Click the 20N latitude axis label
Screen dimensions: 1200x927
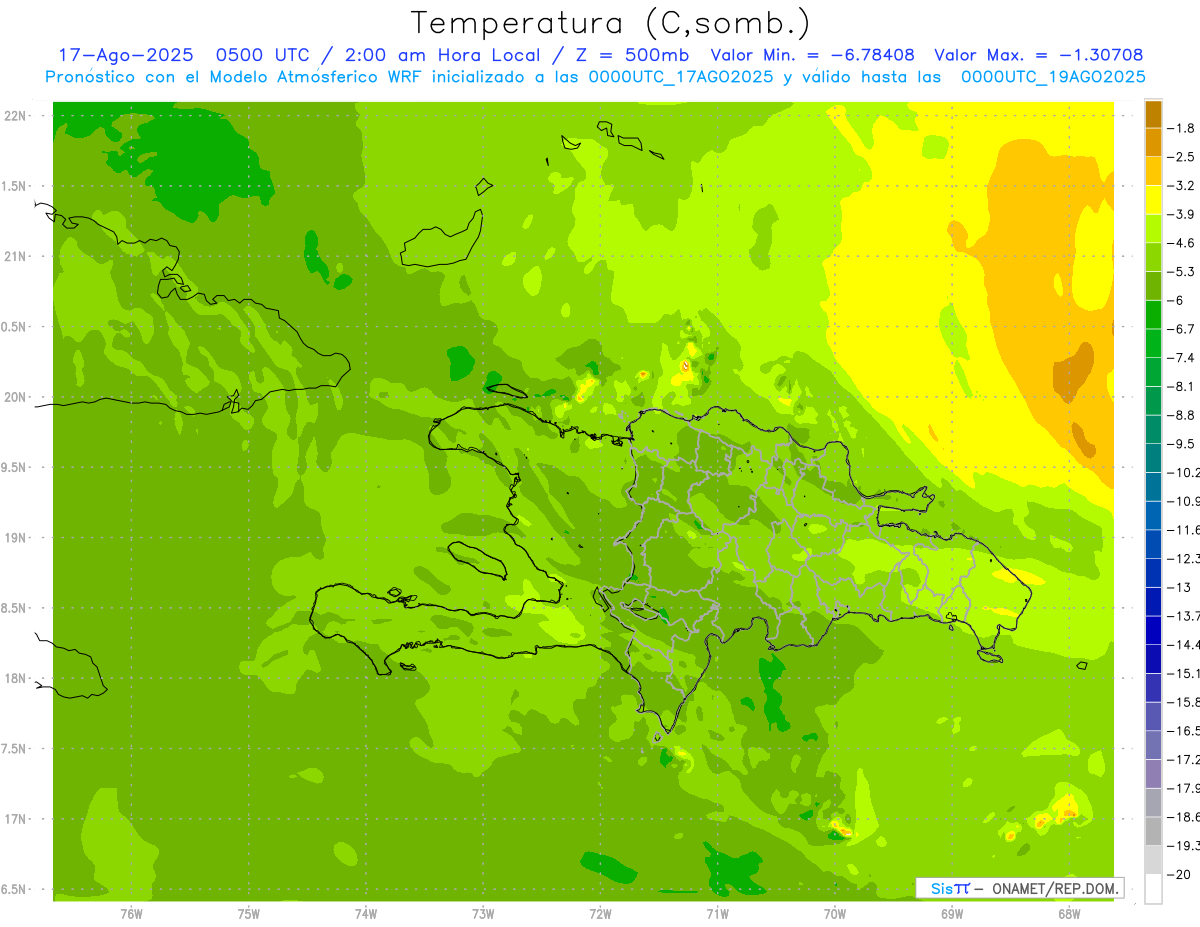[15, 397]
